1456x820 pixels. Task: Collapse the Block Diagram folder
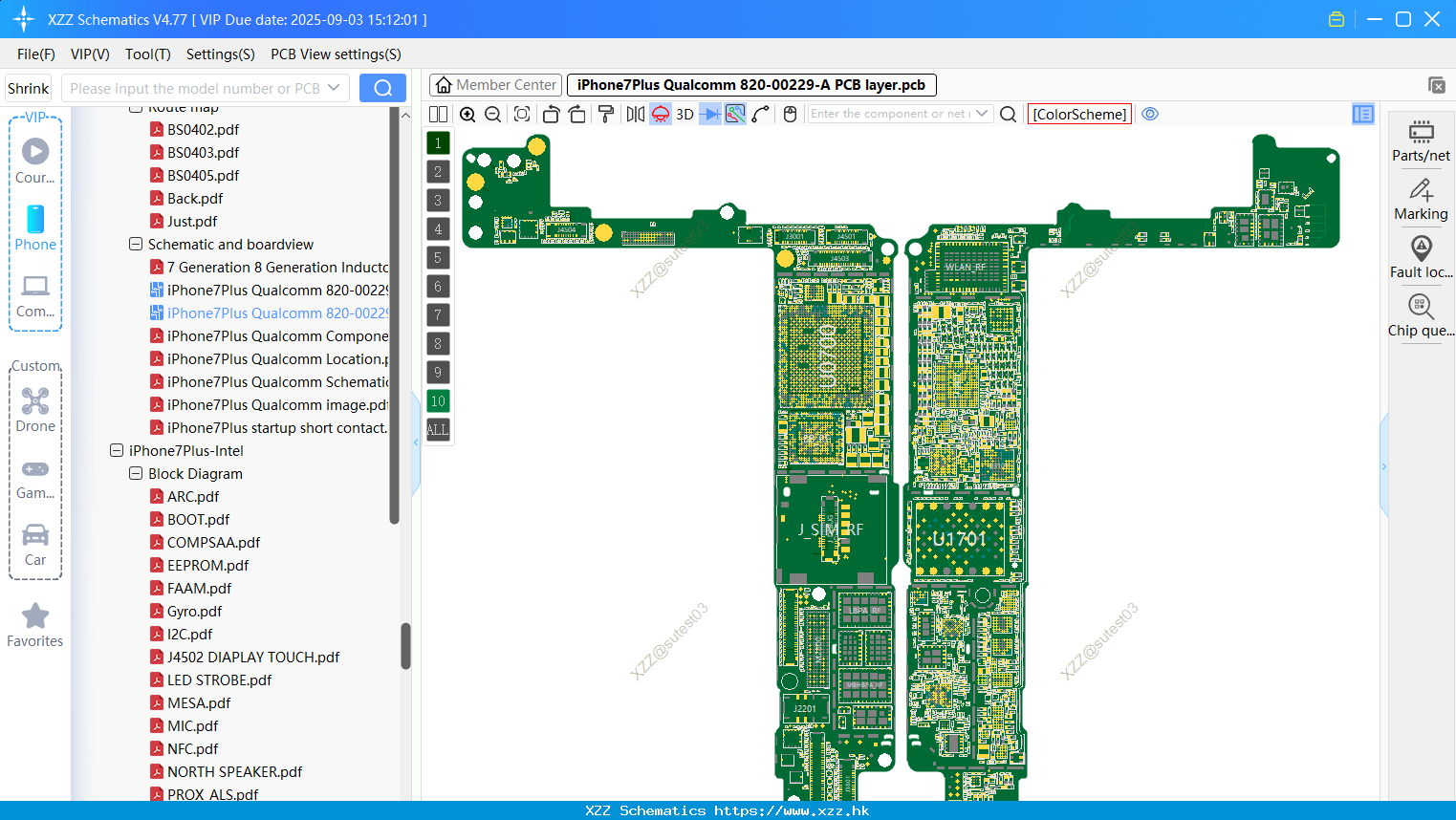point(136,473)
